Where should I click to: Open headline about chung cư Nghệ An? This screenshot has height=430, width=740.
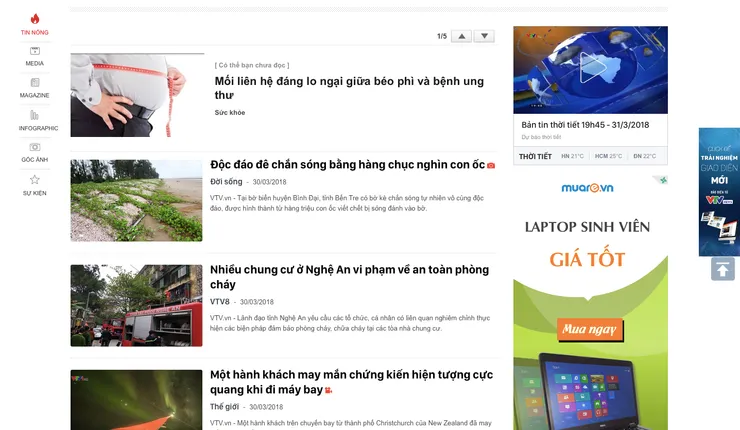(349, 277)
